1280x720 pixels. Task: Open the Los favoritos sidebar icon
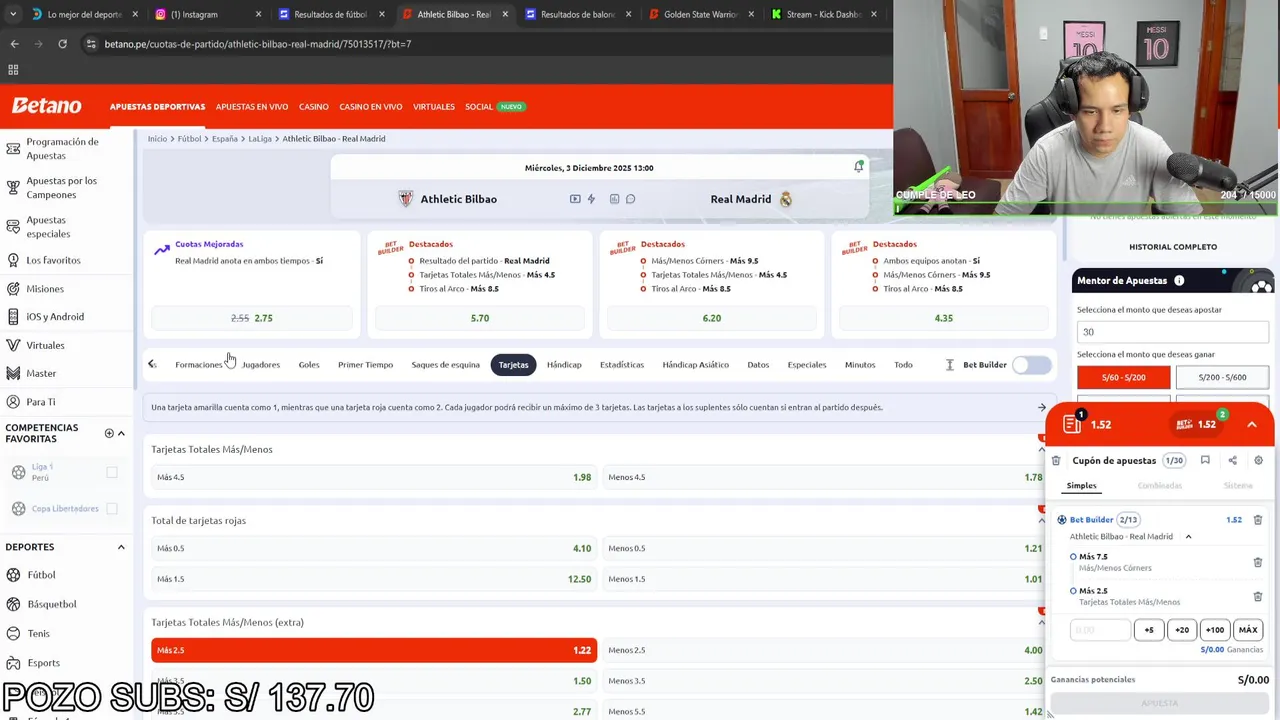click(x=13, y=260)
